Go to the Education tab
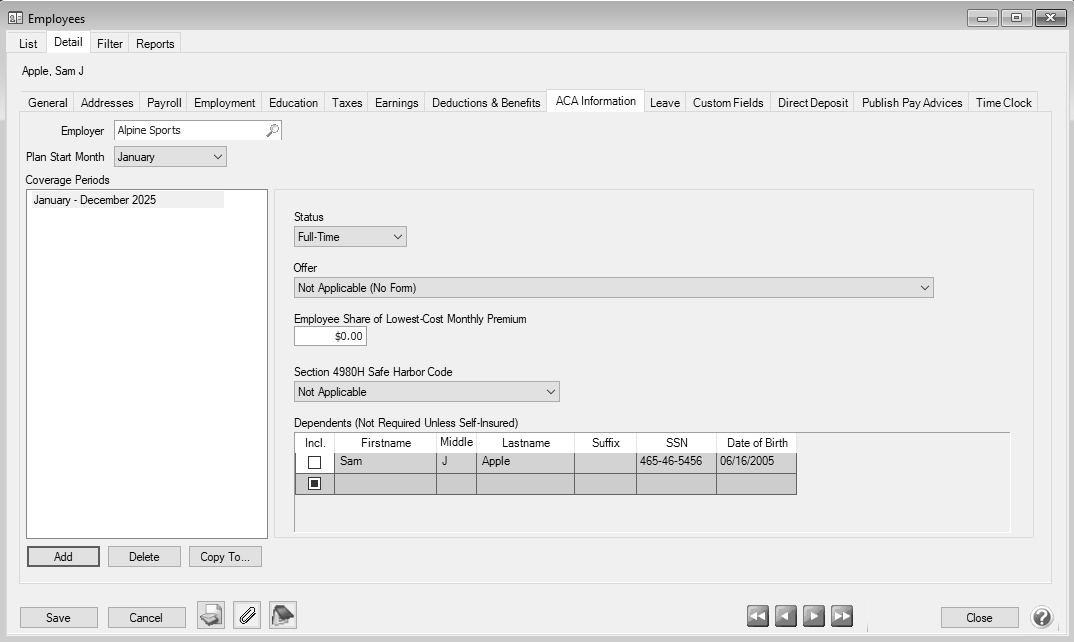The height and width of the screenshot is (642, 1074). pos(293,103)
